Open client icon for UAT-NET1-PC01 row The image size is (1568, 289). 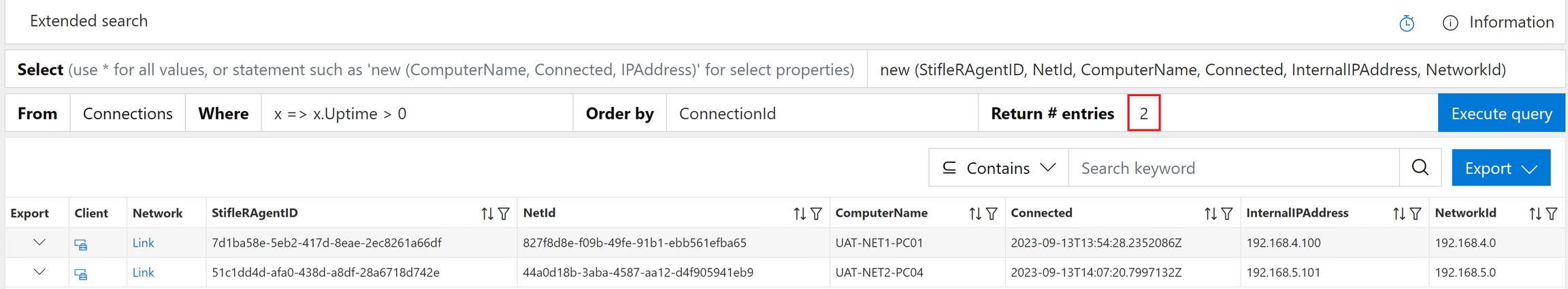tap(81, 244)
